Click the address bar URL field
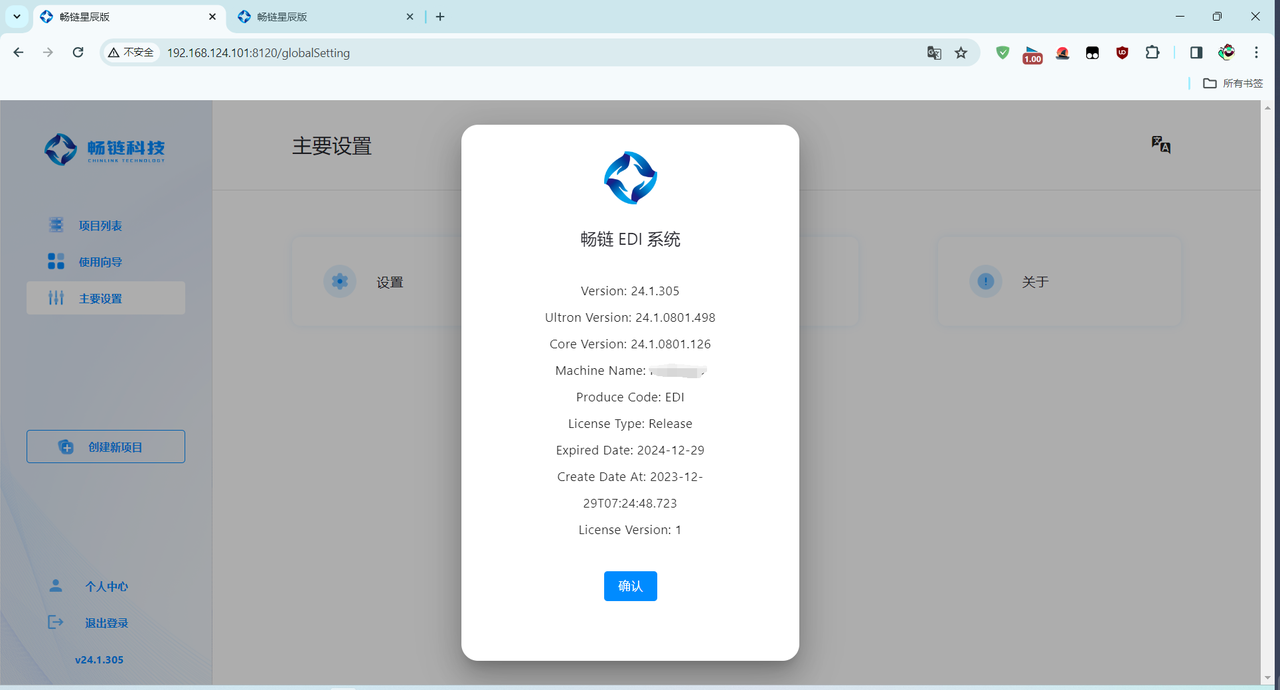This screenshot has height=690, width=1280. [x=500, y=53]
